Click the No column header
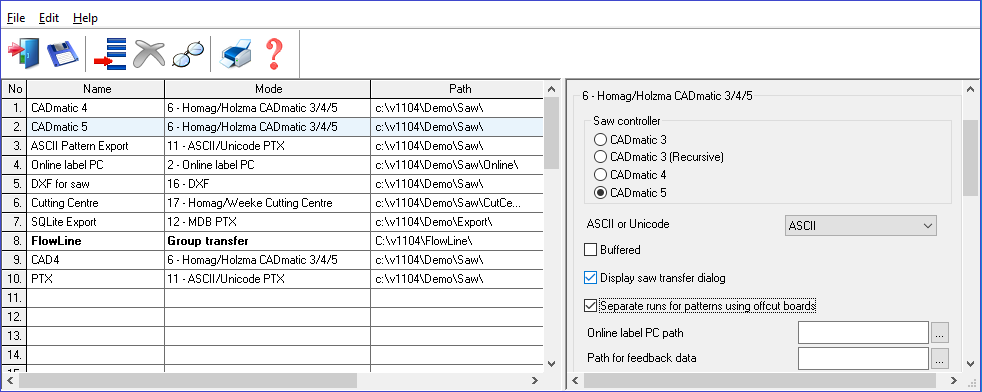The height and width of the screenshot is (392, 982). click(x=14, y=88)
